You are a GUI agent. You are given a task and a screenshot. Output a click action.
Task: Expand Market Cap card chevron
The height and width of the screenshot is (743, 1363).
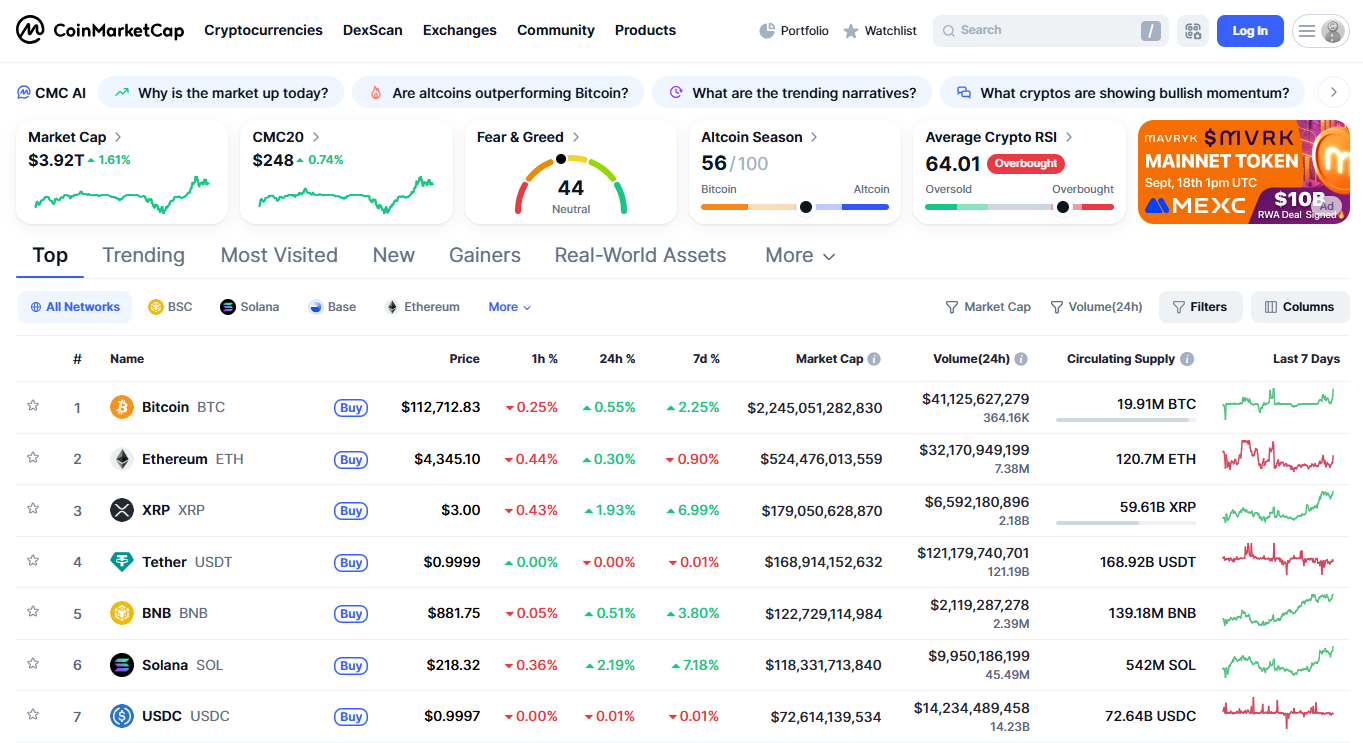tap(118, 137)
